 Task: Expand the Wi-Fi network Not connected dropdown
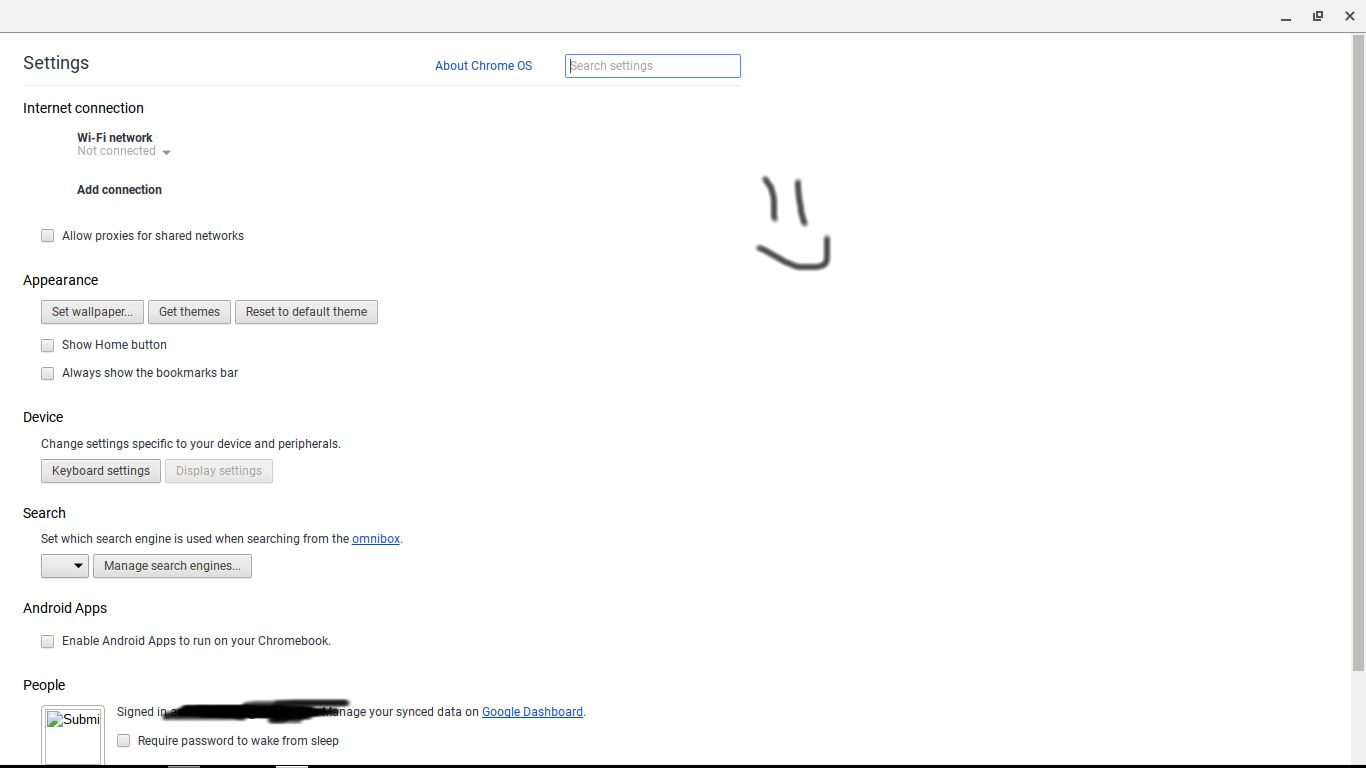(x=124, y=152)
